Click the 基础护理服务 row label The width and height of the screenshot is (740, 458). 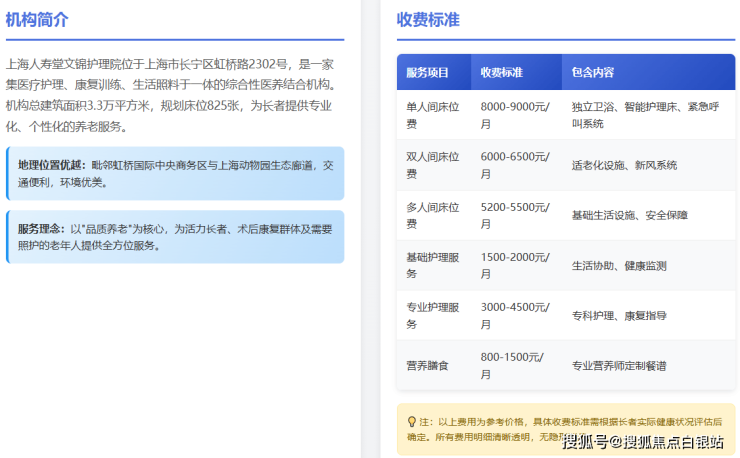pos(432,265)
